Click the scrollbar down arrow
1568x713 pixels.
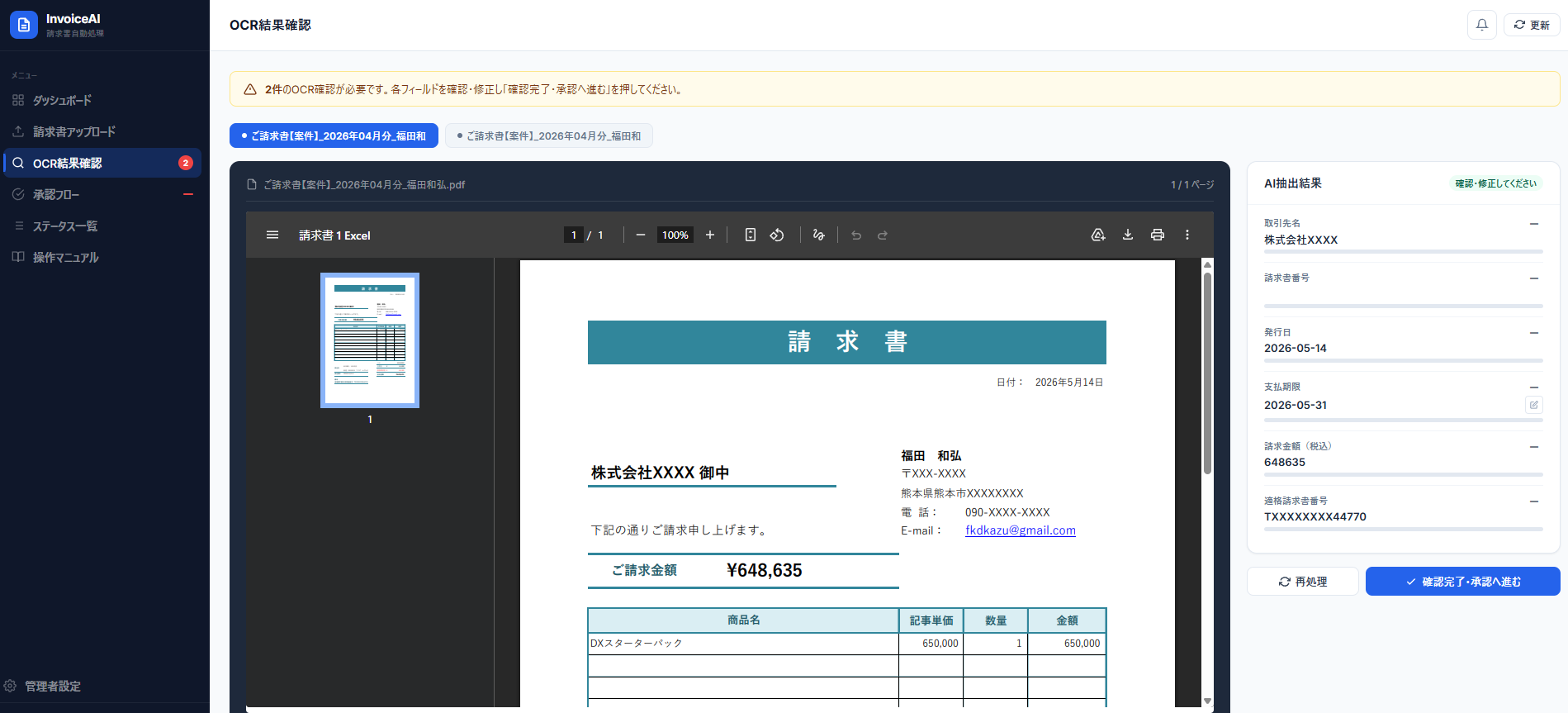[1207, 701]
